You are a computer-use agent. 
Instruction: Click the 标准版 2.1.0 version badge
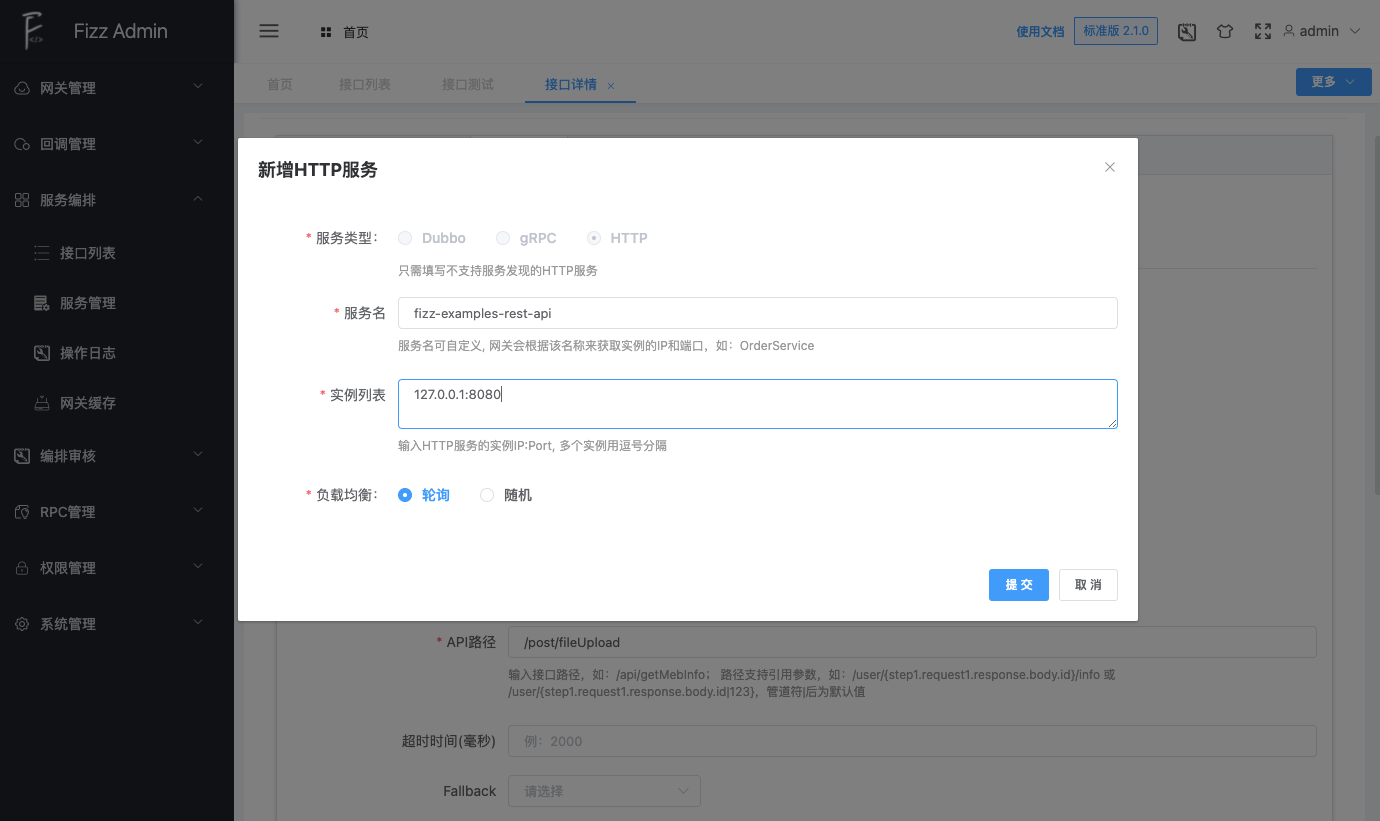1115,31
